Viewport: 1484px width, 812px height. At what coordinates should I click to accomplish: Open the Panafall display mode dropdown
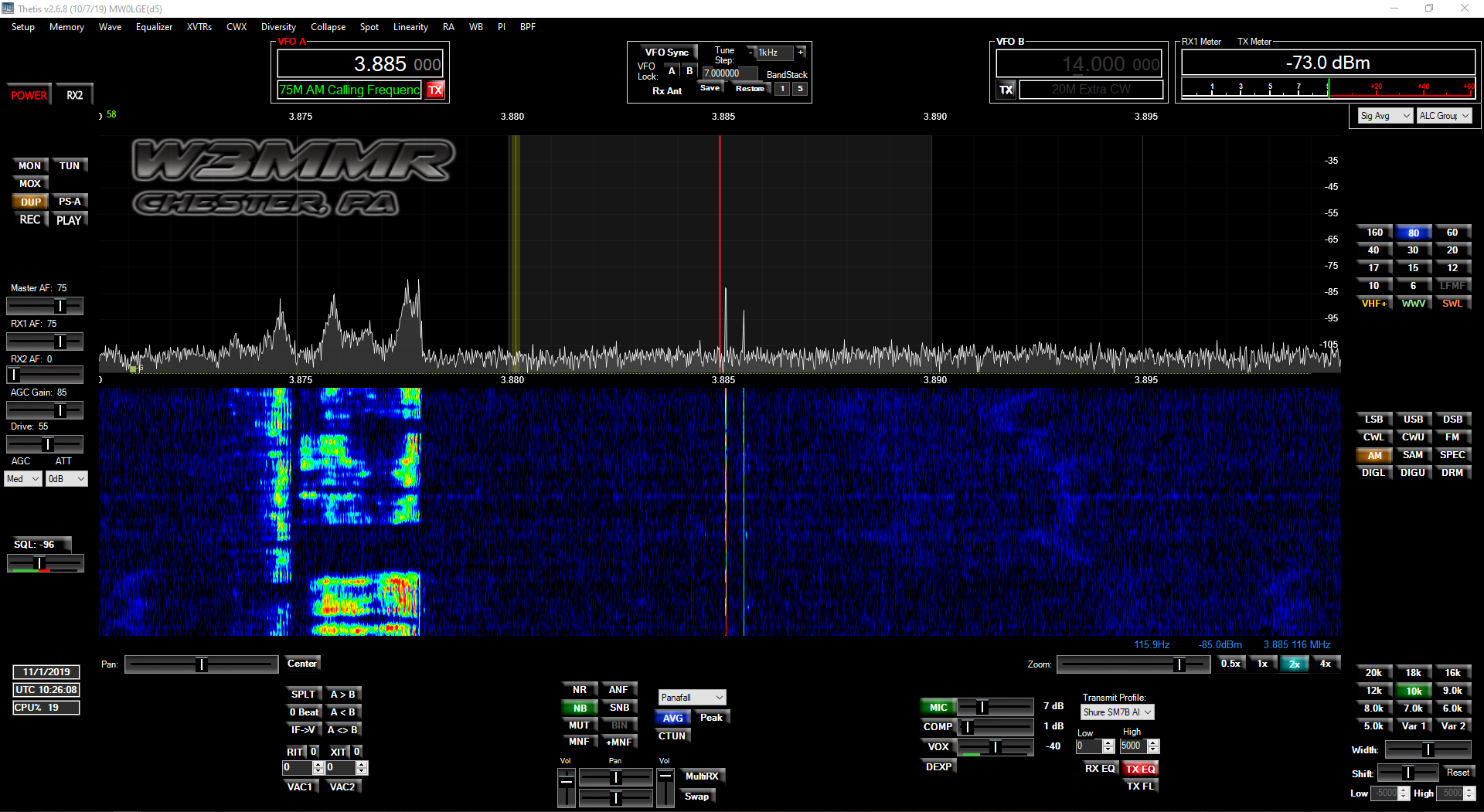pos(692,698)
